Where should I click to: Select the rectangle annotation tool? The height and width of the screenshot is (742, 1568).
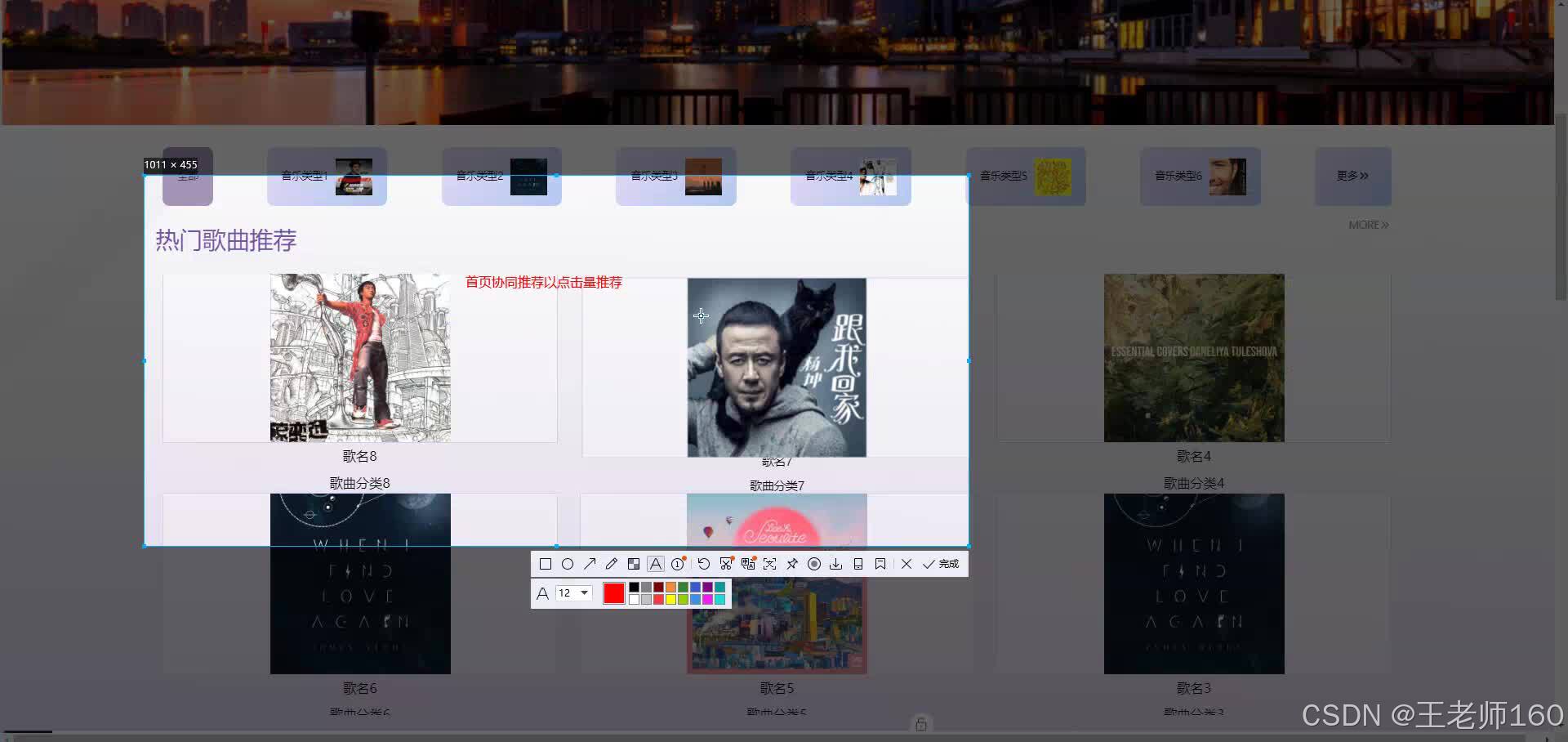point(546,564)
